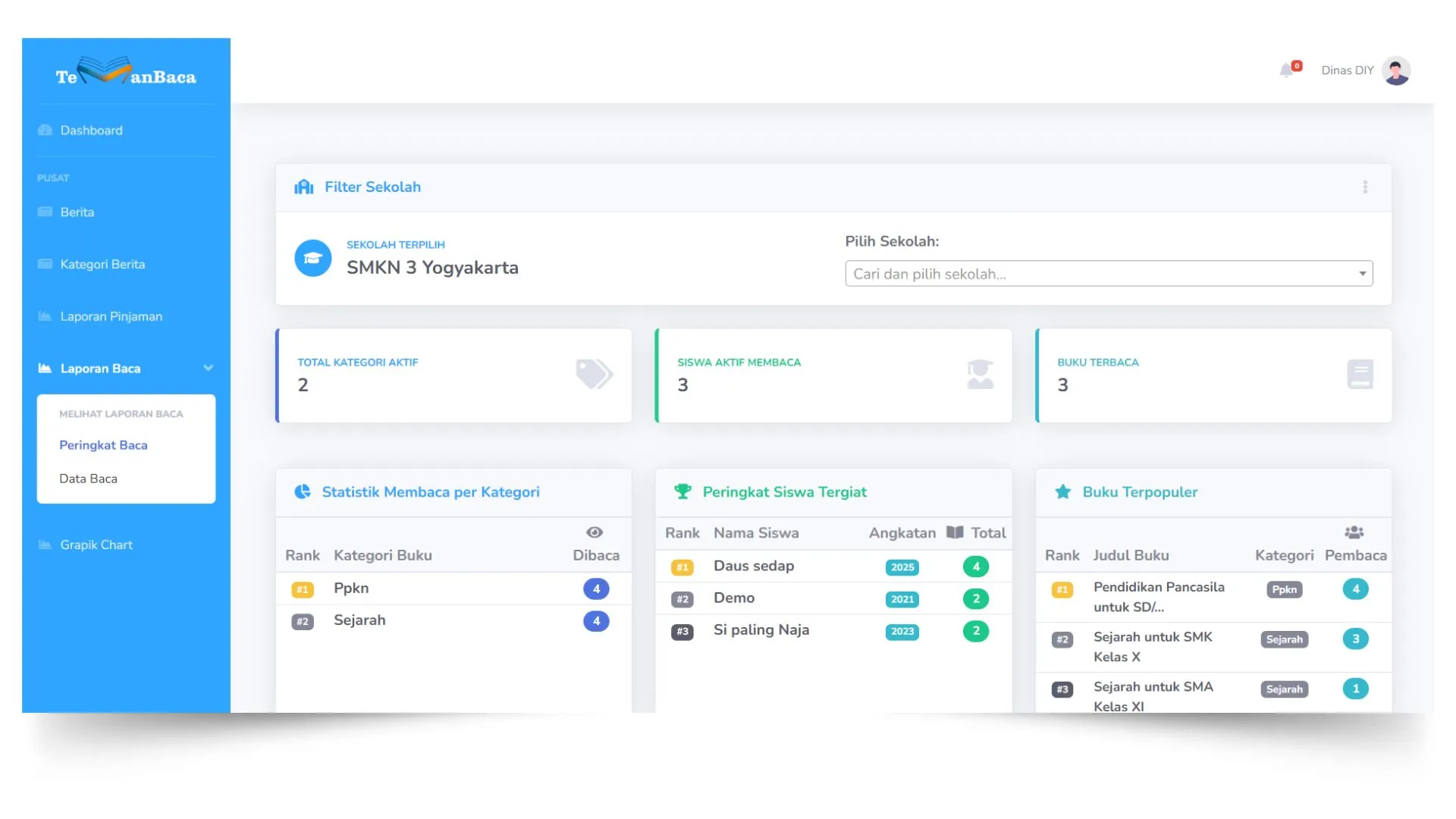The image size is (1456, 819).
Task: Open the Cari dan pilih sekolah dropdown
Action: click(1108, 273)
